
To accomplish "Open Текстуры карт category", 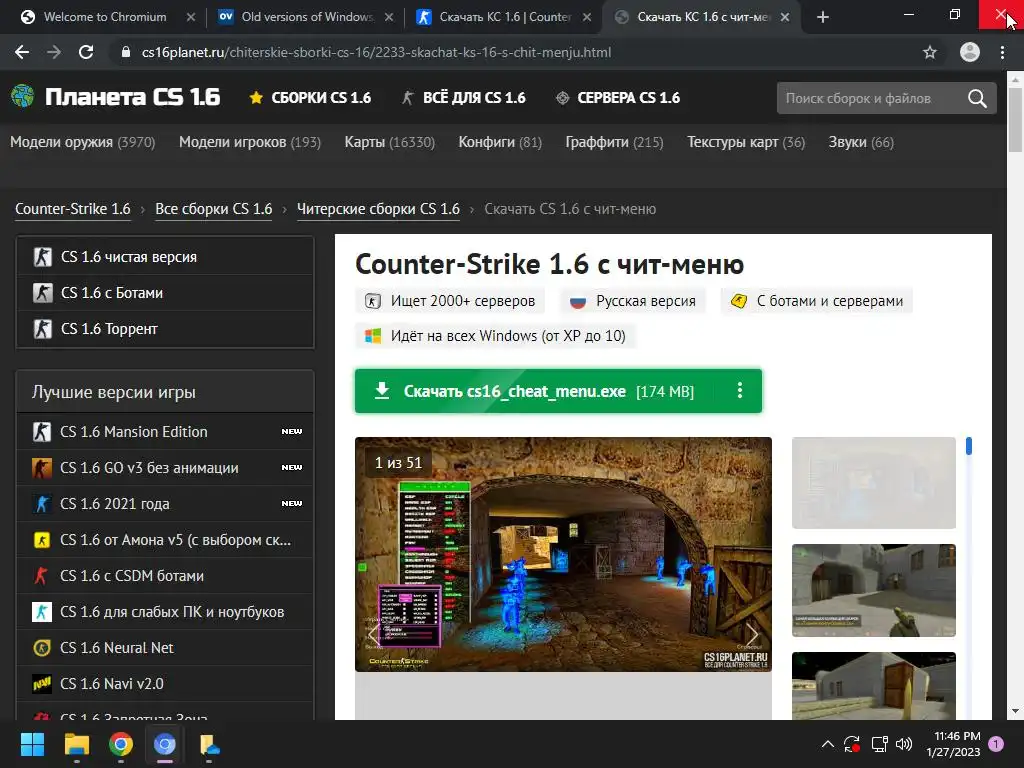I will 746,142.
